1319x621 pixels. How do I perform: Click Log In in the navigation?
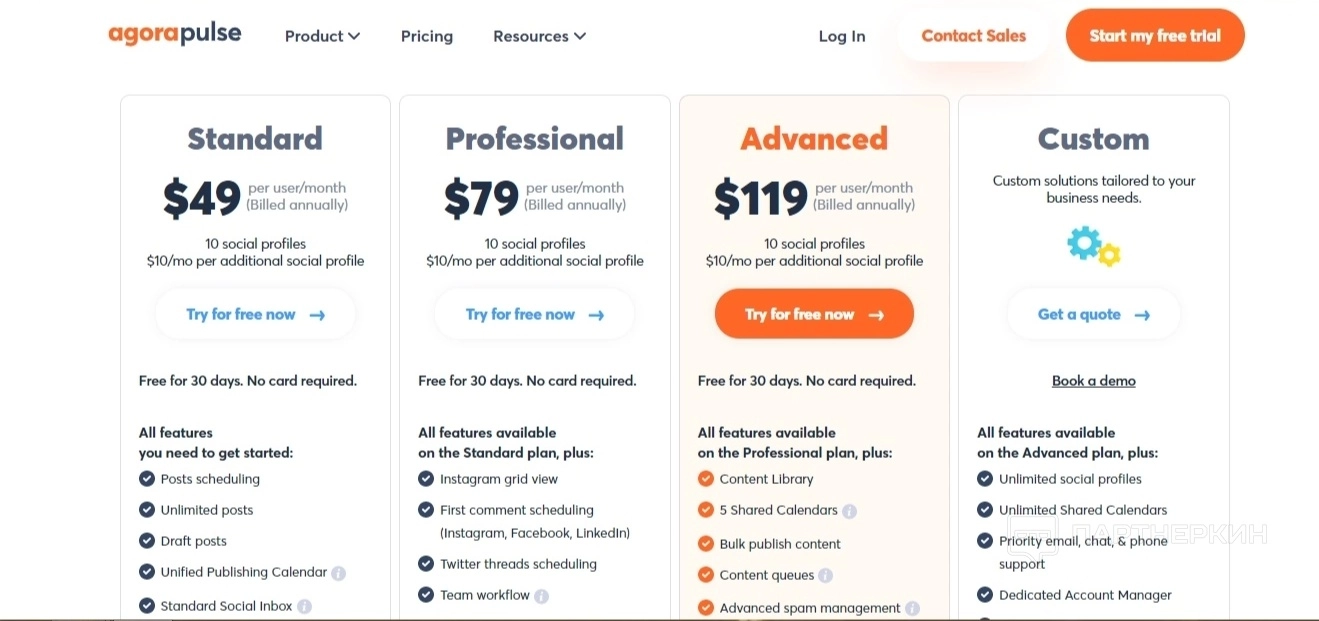click(x=842, y=36)
